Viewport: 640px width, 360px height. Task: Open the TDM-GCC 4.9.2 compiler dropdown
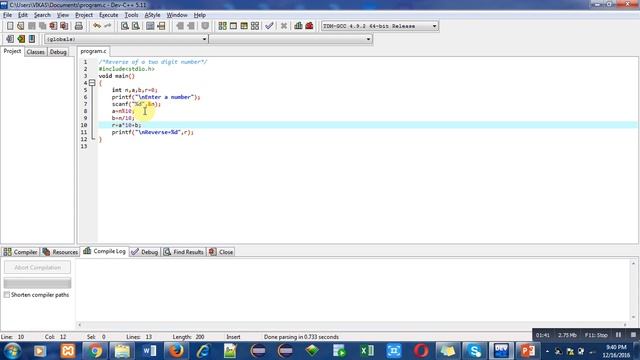tap(380, 26)
